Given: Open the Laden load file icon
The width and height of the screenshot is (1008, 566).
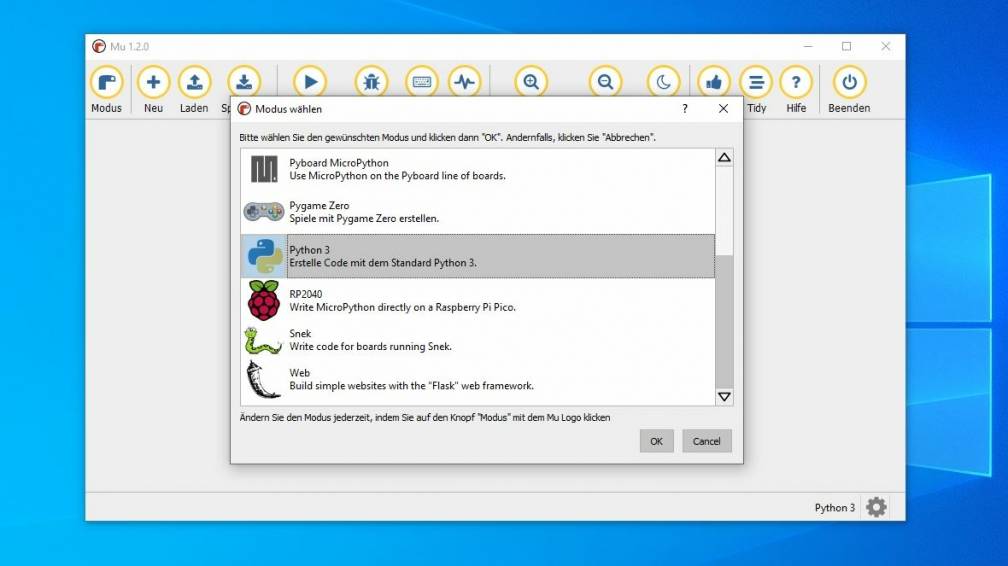Looking at the screenshot, I should [194, 83].
